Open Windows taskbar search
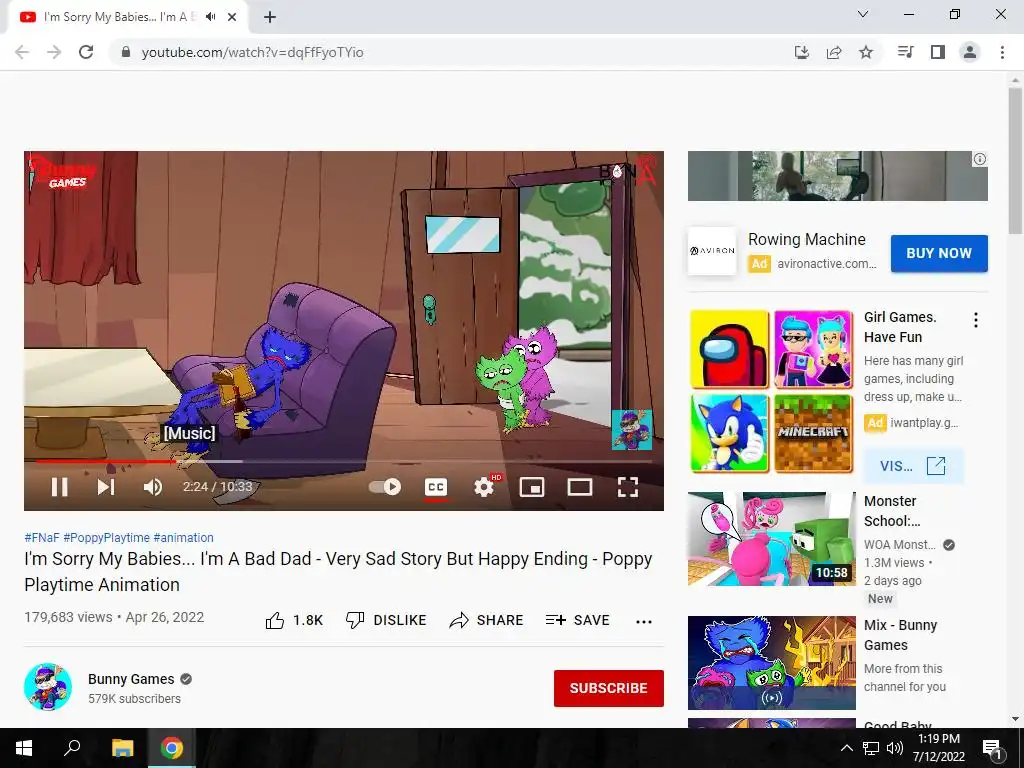Image resolution: width=1024 pixels, height=768 pixels. [x=72, y=748]
